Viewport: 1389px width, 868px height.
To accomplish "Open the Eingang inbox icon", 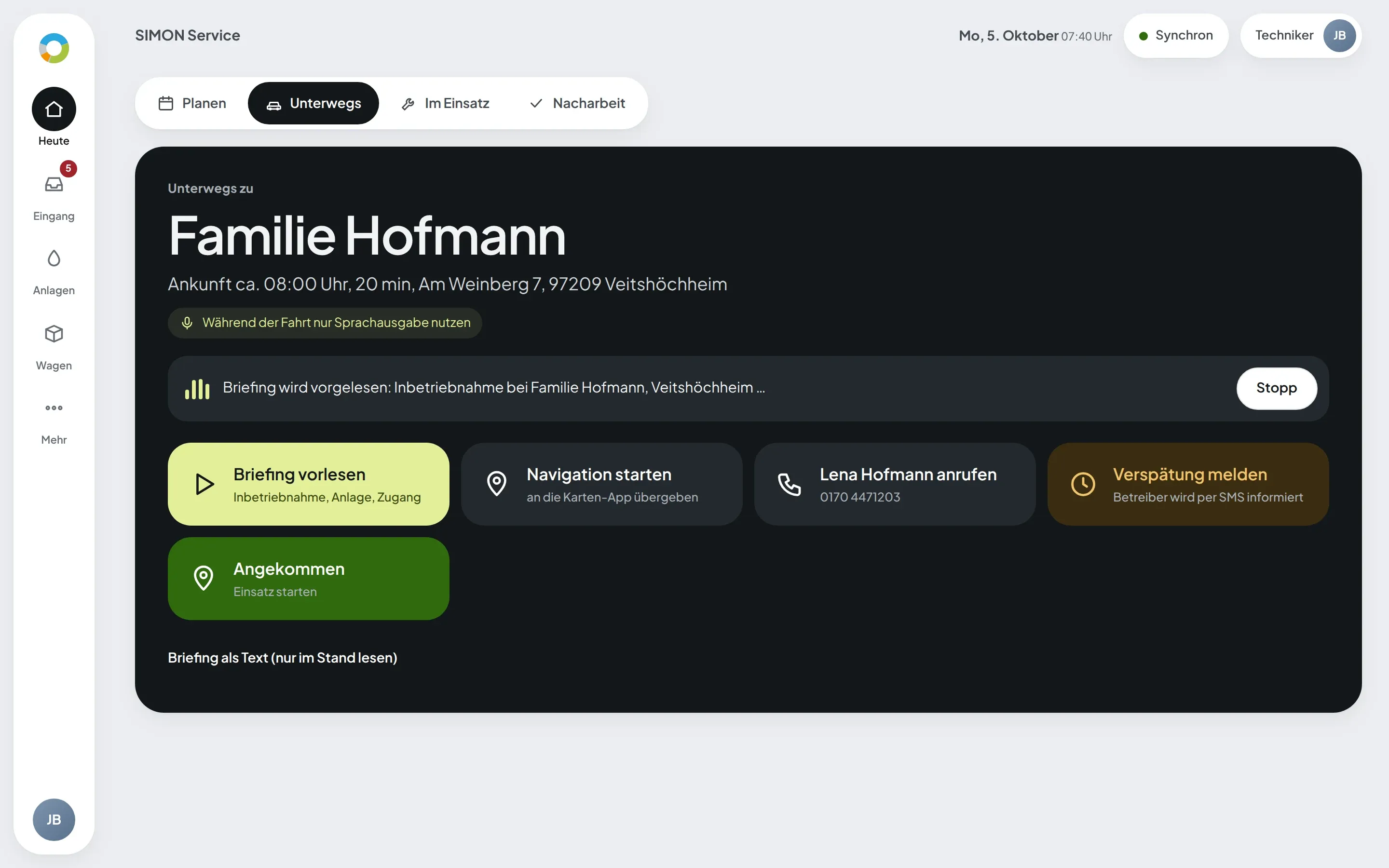I will pyautogui.click(x=54, y=184).
